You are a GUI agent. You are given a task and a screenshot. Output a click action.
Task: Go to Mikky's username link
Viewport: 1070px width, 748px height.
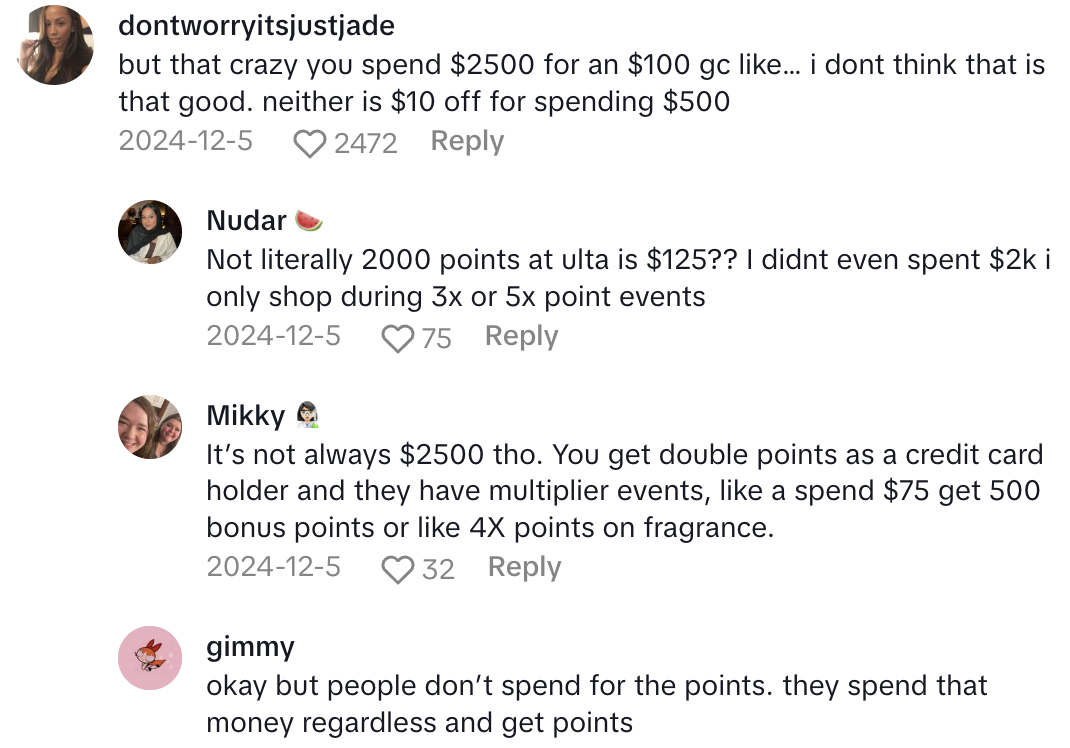(246, 415)
